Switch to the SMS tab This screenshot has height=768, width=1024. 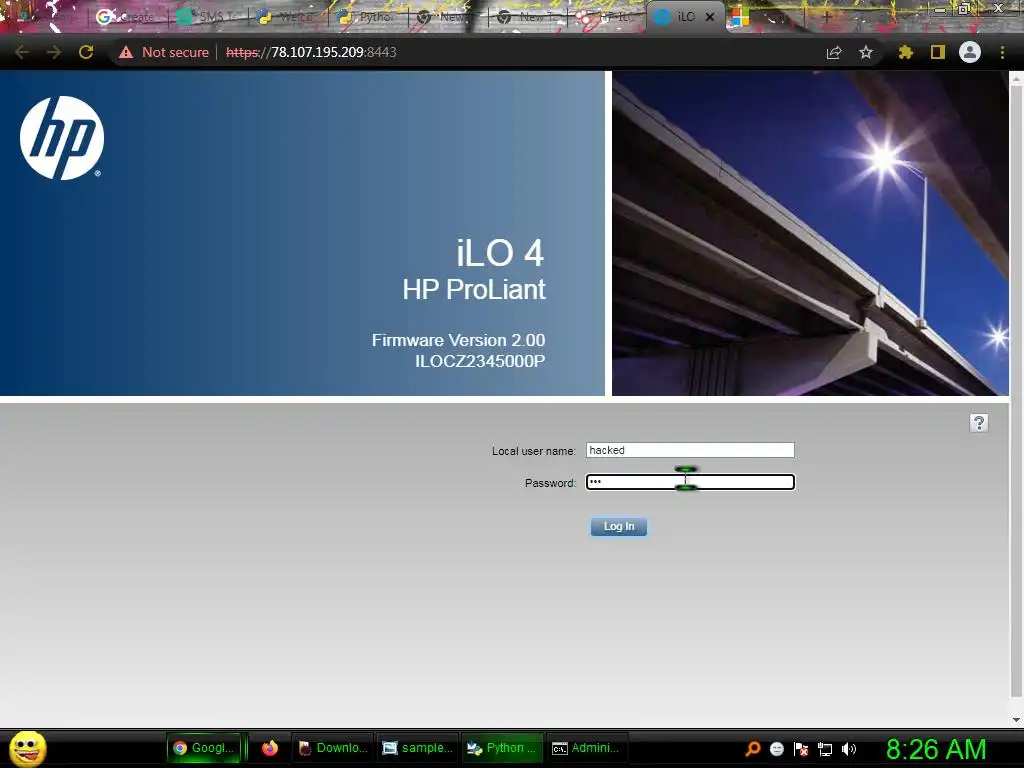[x=209, y=17]
